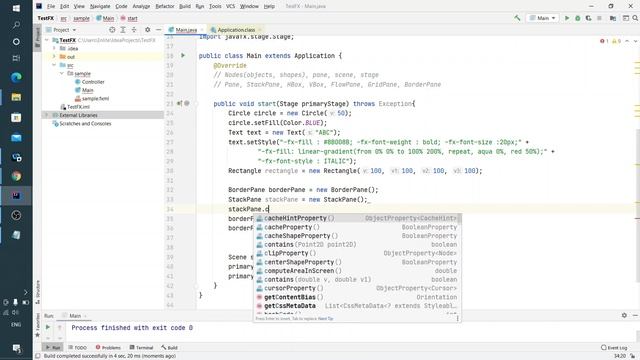640x360 pixels.
Task: Open the TODO tool window tab
Action: [78, 347]
